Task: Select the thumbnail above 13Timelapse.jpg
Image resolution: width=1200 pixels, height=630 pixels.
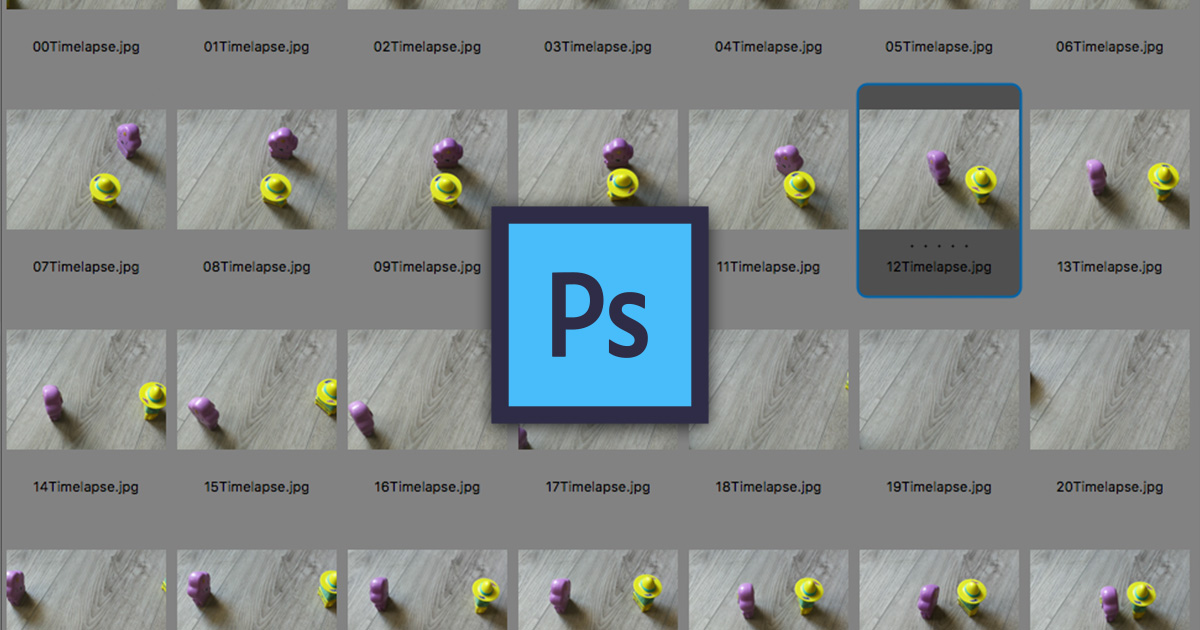Action: 1110,169
